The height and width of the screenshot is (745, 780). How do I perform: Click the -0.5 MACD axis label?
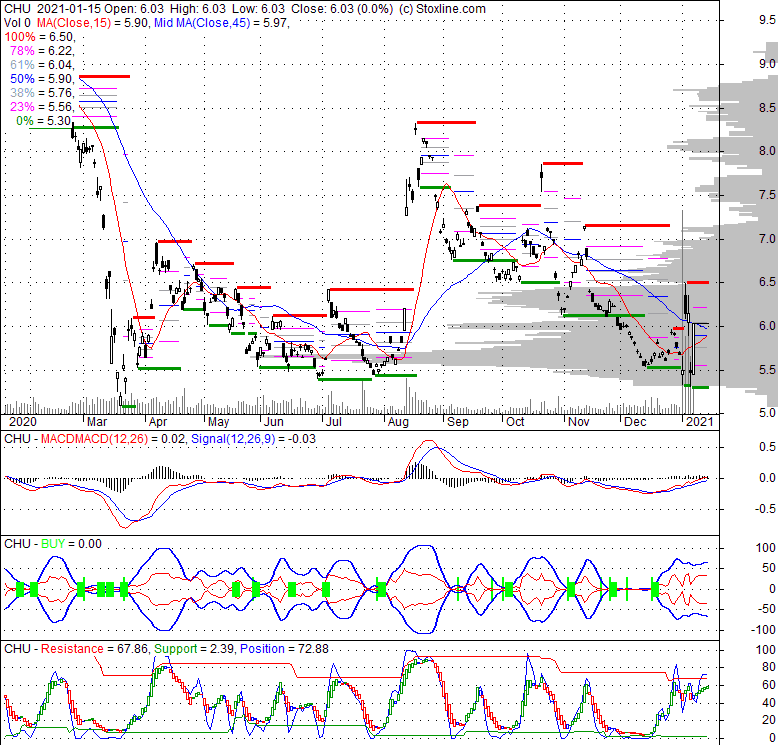coord(765,509)
